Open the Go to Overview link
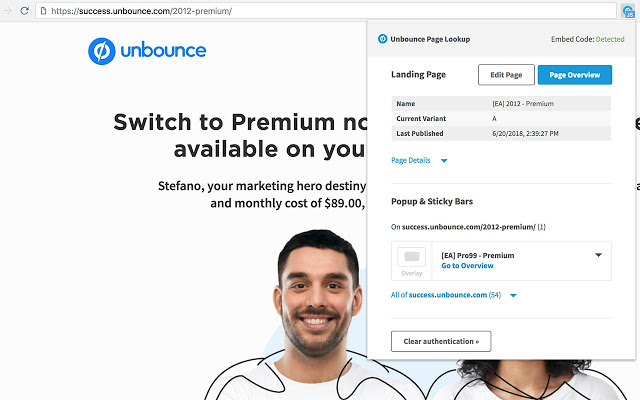The image size is (640, 400). 467,266
